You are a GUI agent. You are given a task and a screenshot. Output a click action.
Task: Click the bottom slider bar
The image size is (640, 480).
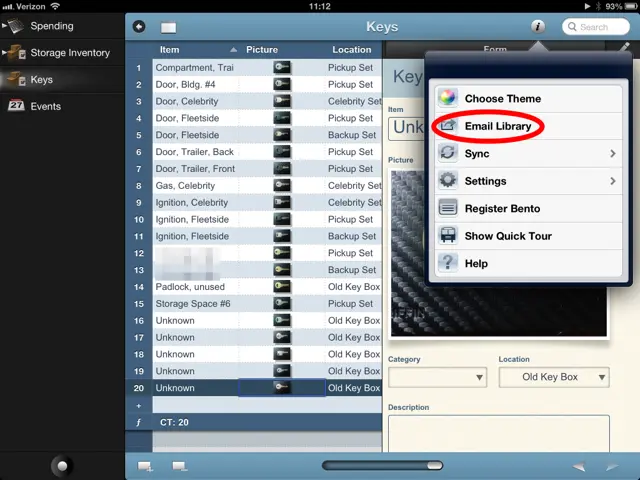382,465
